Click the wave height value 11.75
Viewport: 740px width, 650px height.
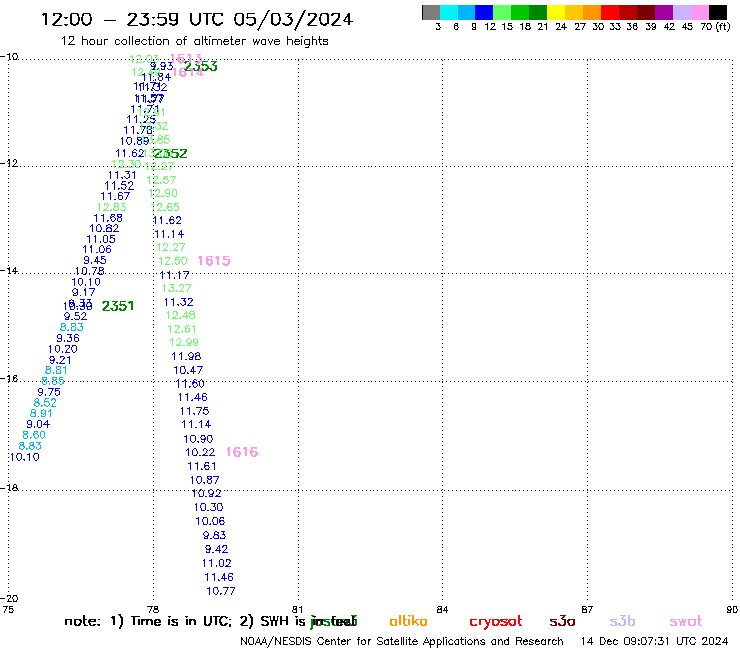click(x=194, y=411)
